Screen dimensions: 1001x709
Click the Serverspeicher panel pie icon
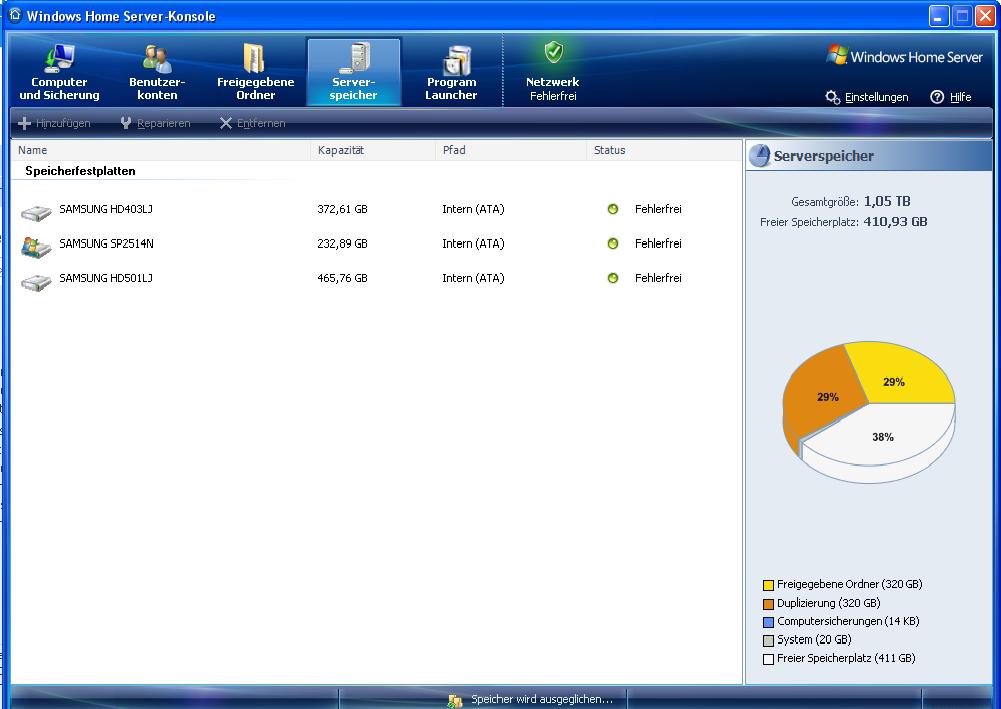759,156
